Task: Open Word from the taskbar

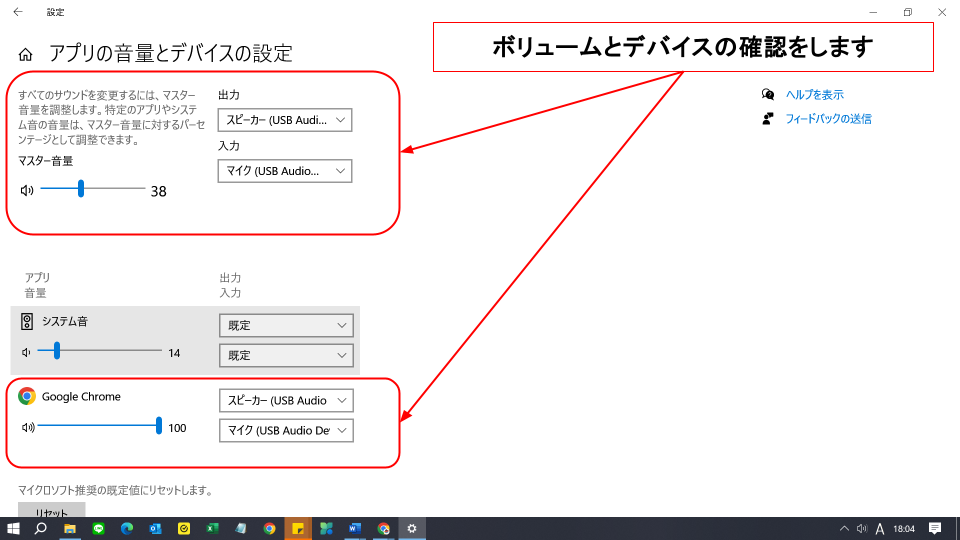Action: point(355,528)
